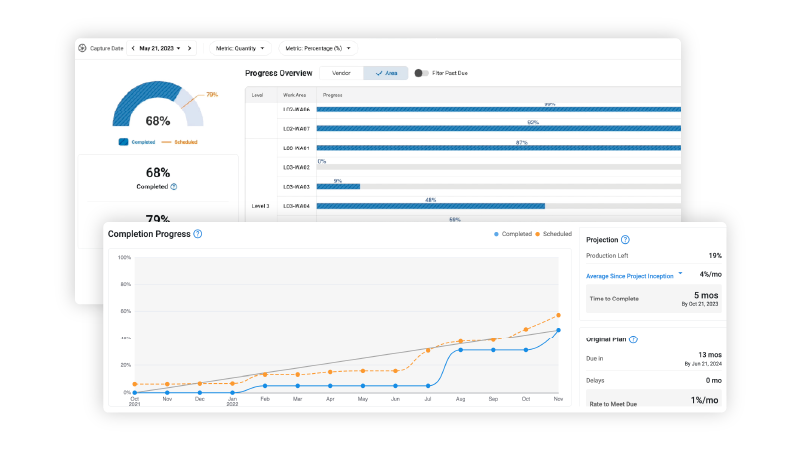This screenshot has height=451, width=801.
Task: Open the Metric: Percentage (%) dropdown
Action: pyautogui.click(x=318, y=48)
